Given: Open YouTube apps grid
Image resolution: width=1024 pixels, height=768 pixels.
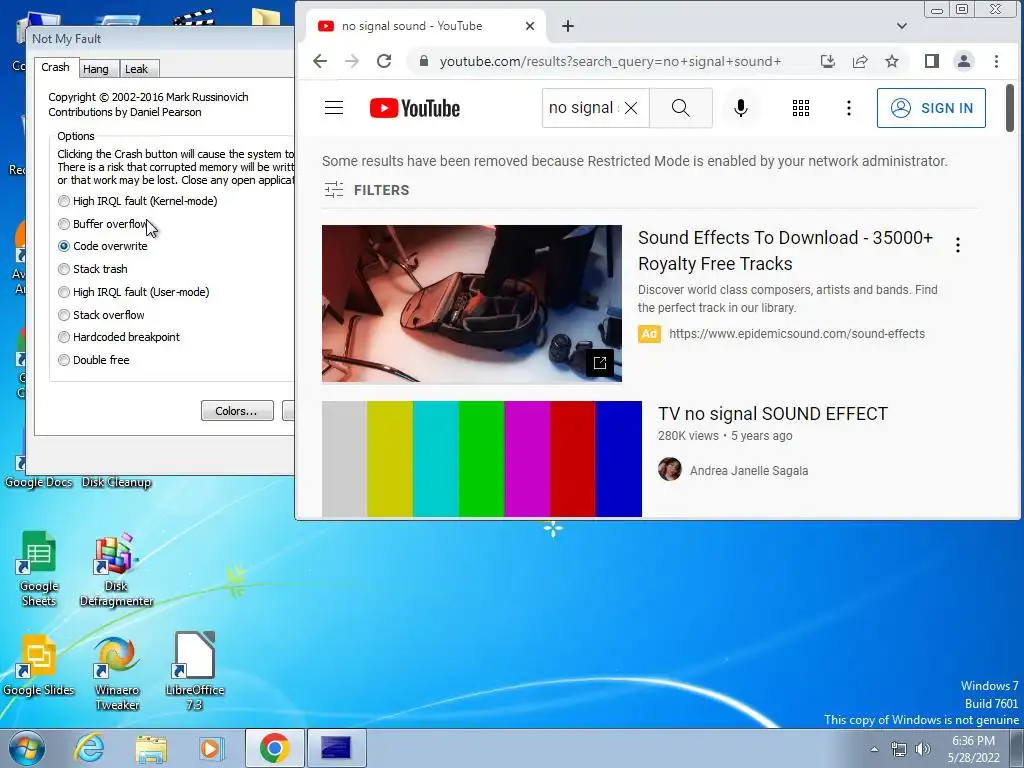Looking at the screenshot, I should click(801, 108).
